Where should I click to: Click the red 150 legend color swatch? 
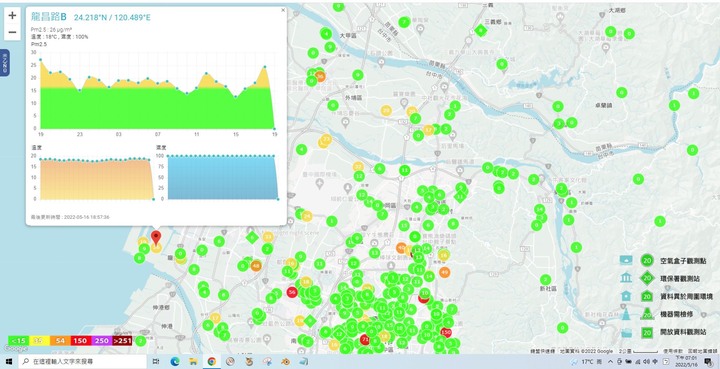point(80,341)
